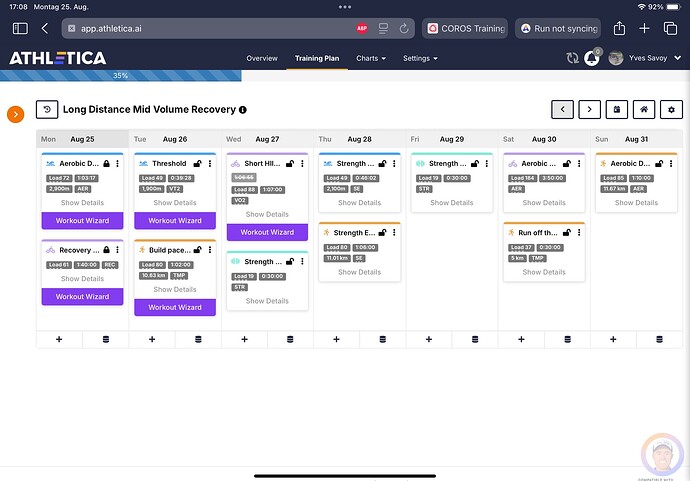Click the ABP adblock icon in the address bar
The height and width of the screenshot is (481, 690).
(x=362, y=29)
